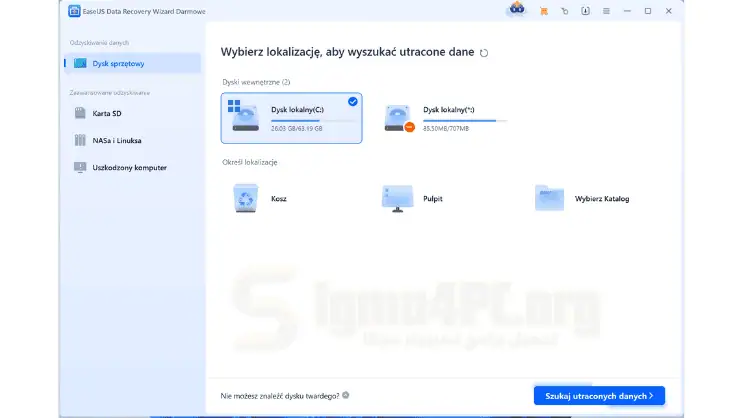Click the recycle bin icon
The image size is (743, 418).
tap(245, 198)
